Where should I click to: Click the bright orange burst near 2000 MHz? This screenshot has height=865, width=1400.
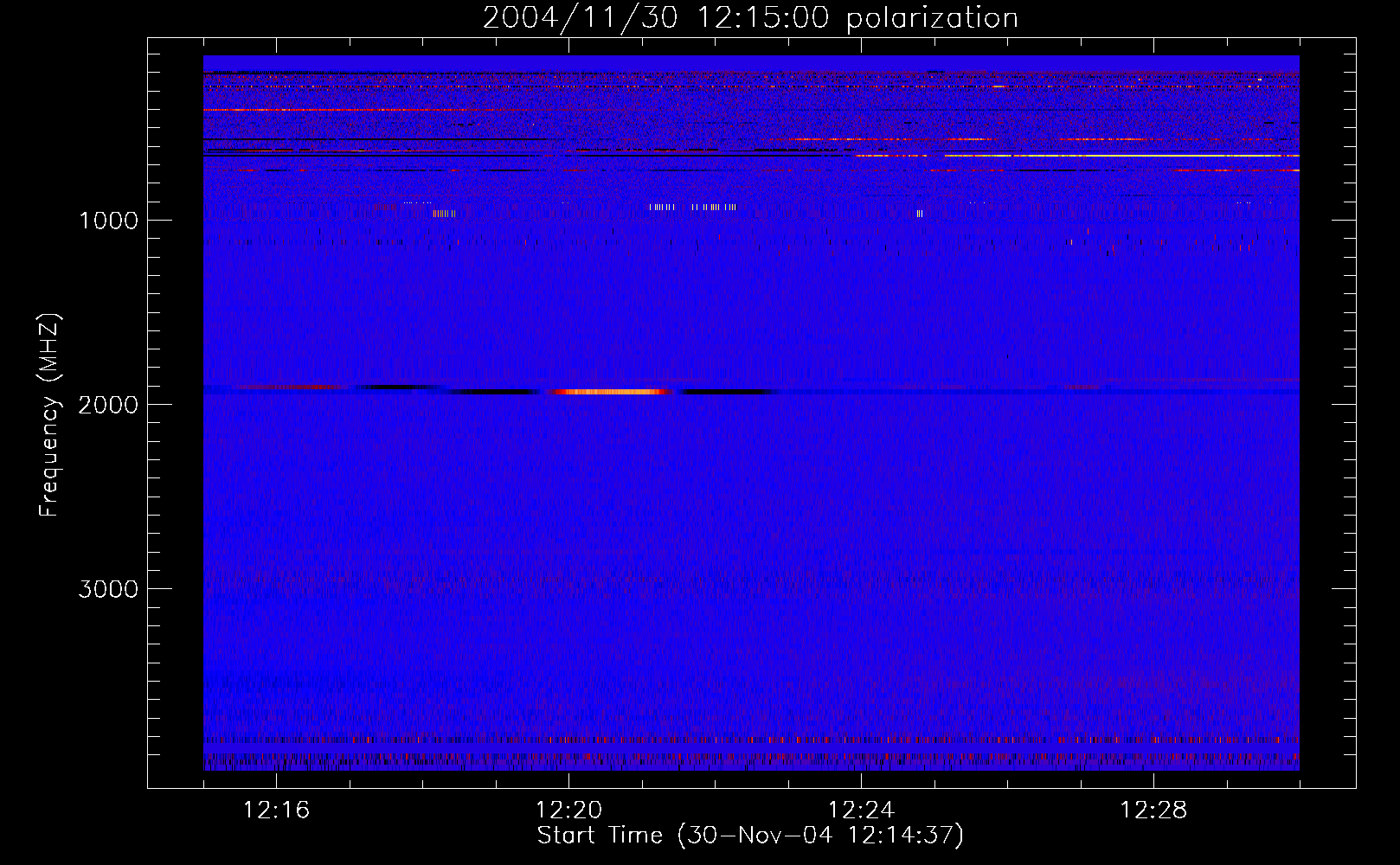pos(611,392)
